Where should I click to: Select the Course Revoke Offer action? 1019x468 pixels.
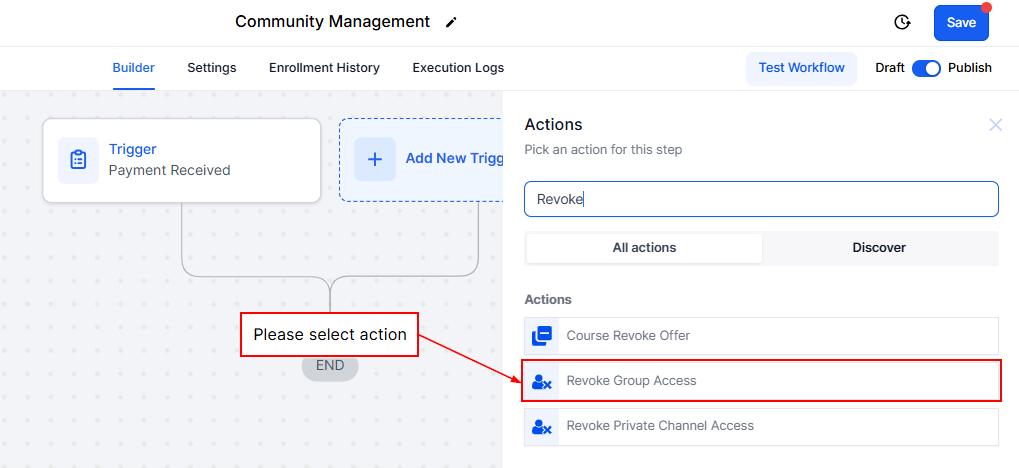coord(761,336)
